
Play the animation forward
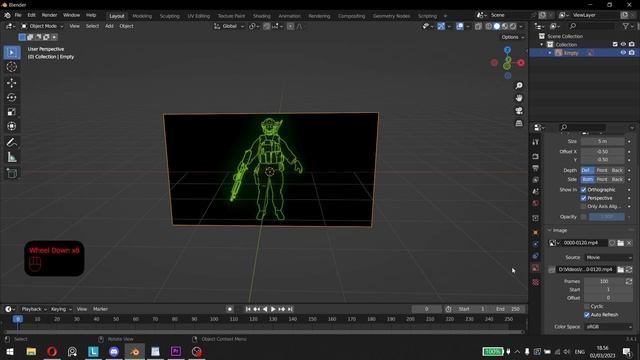(273, 309)
